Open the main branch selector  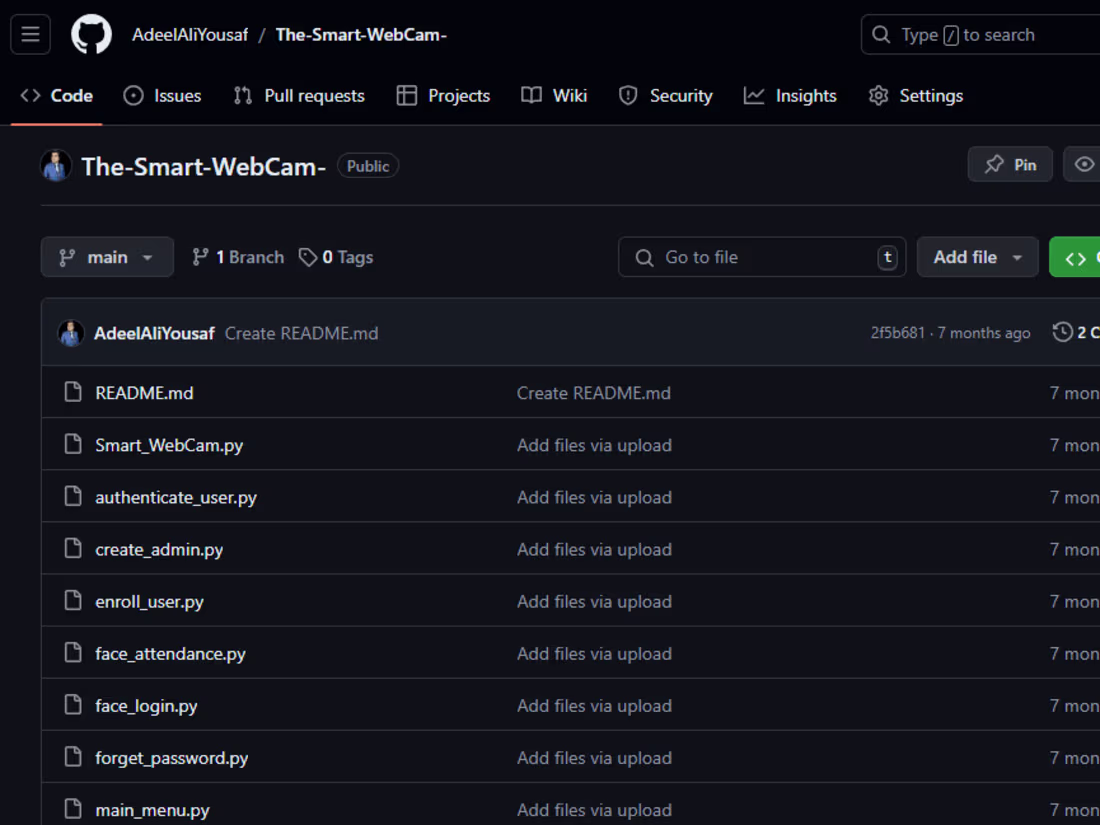(x=107, y=256)
